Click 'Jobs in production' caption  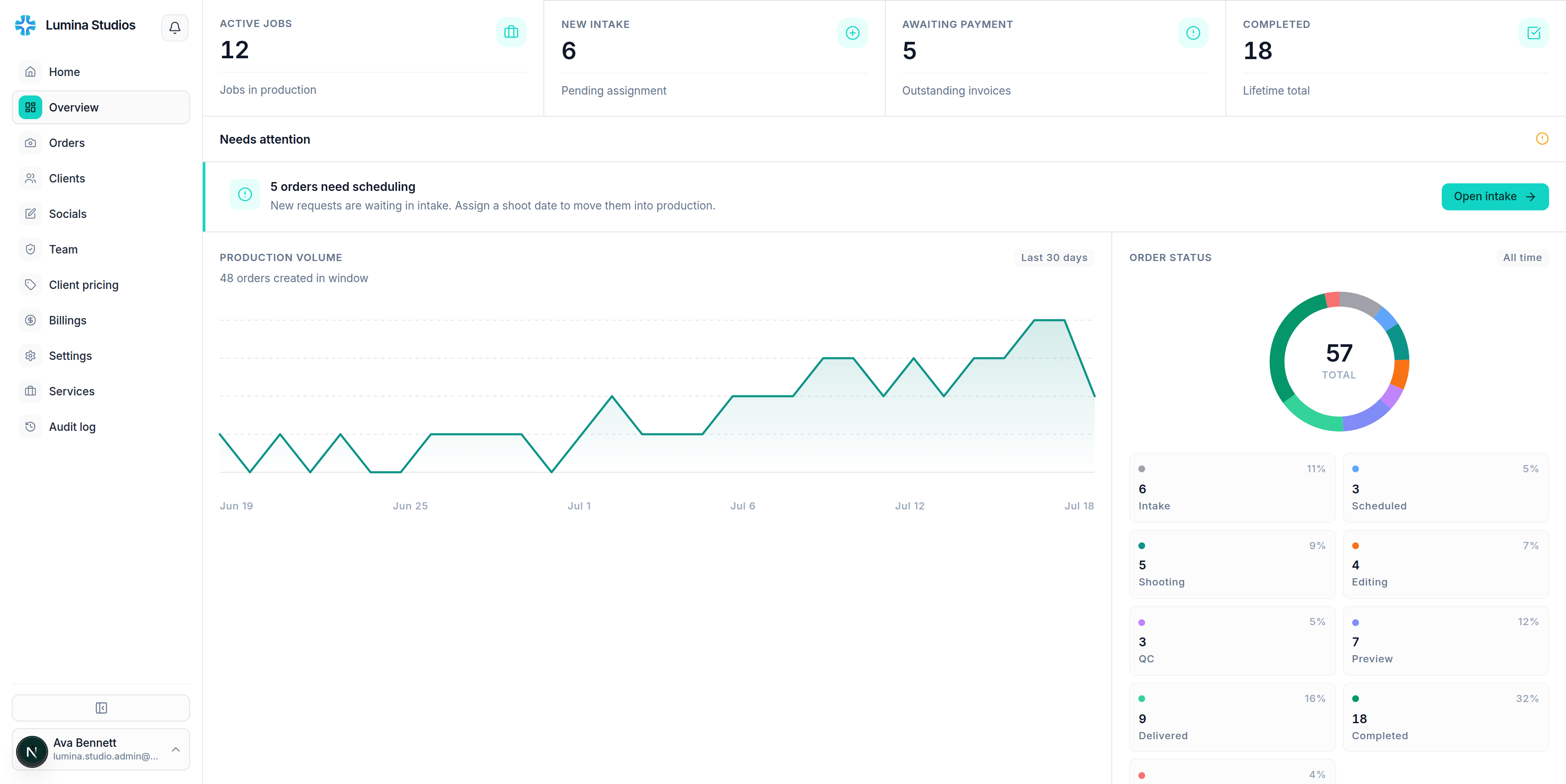[x=268, y=90]
